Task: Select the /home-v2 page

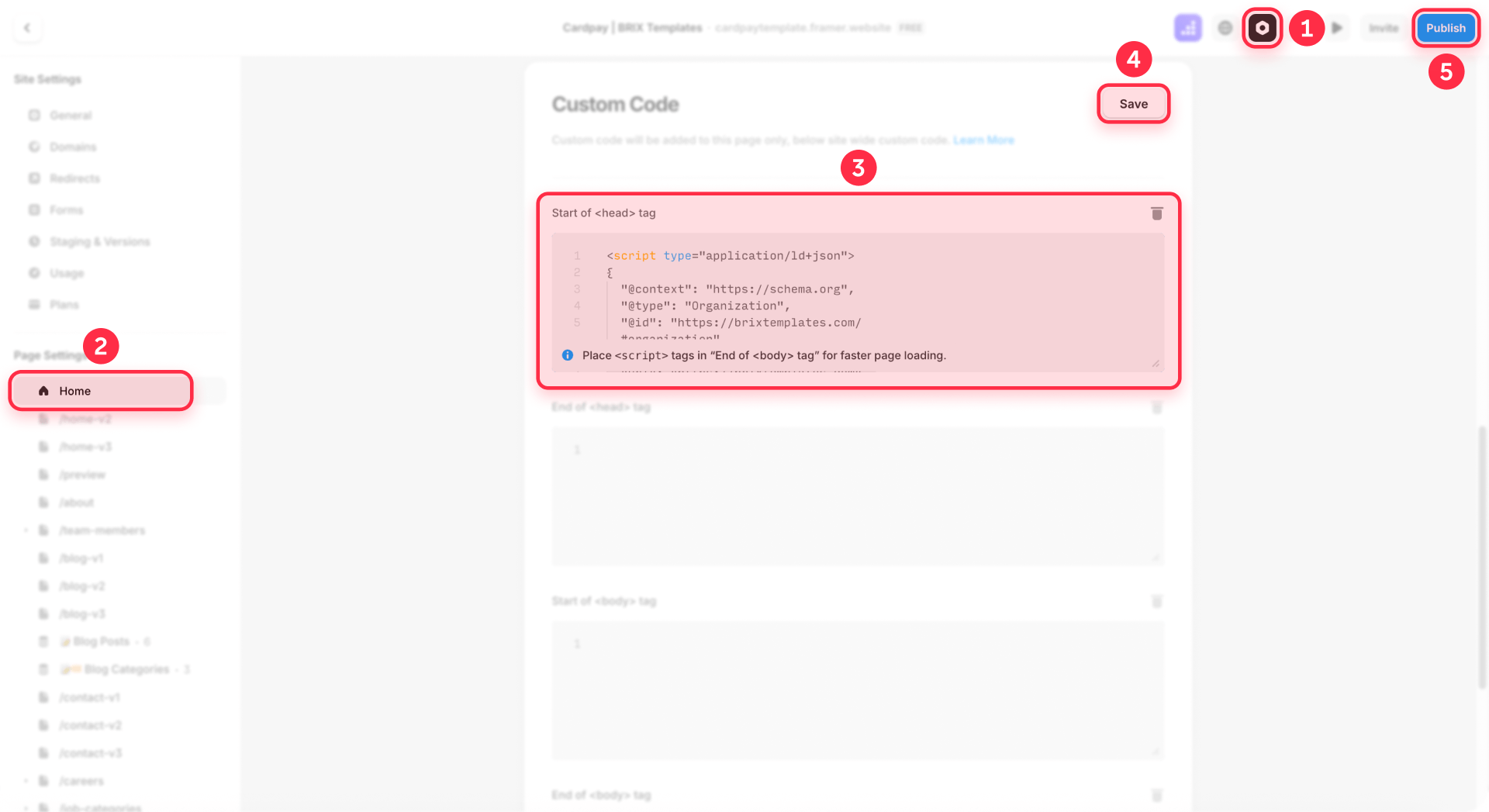Action: [85, 419]
